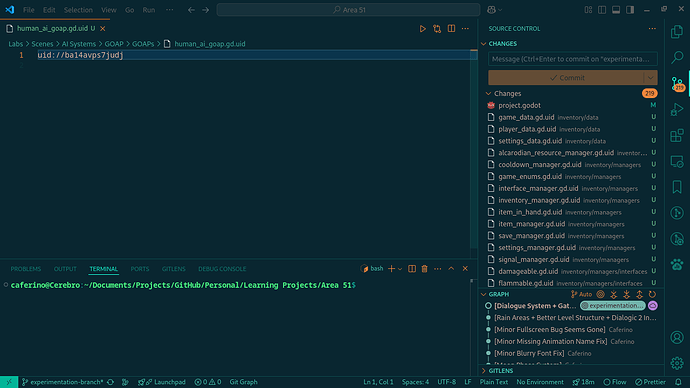Refresh the source control graph

[653, 294]
